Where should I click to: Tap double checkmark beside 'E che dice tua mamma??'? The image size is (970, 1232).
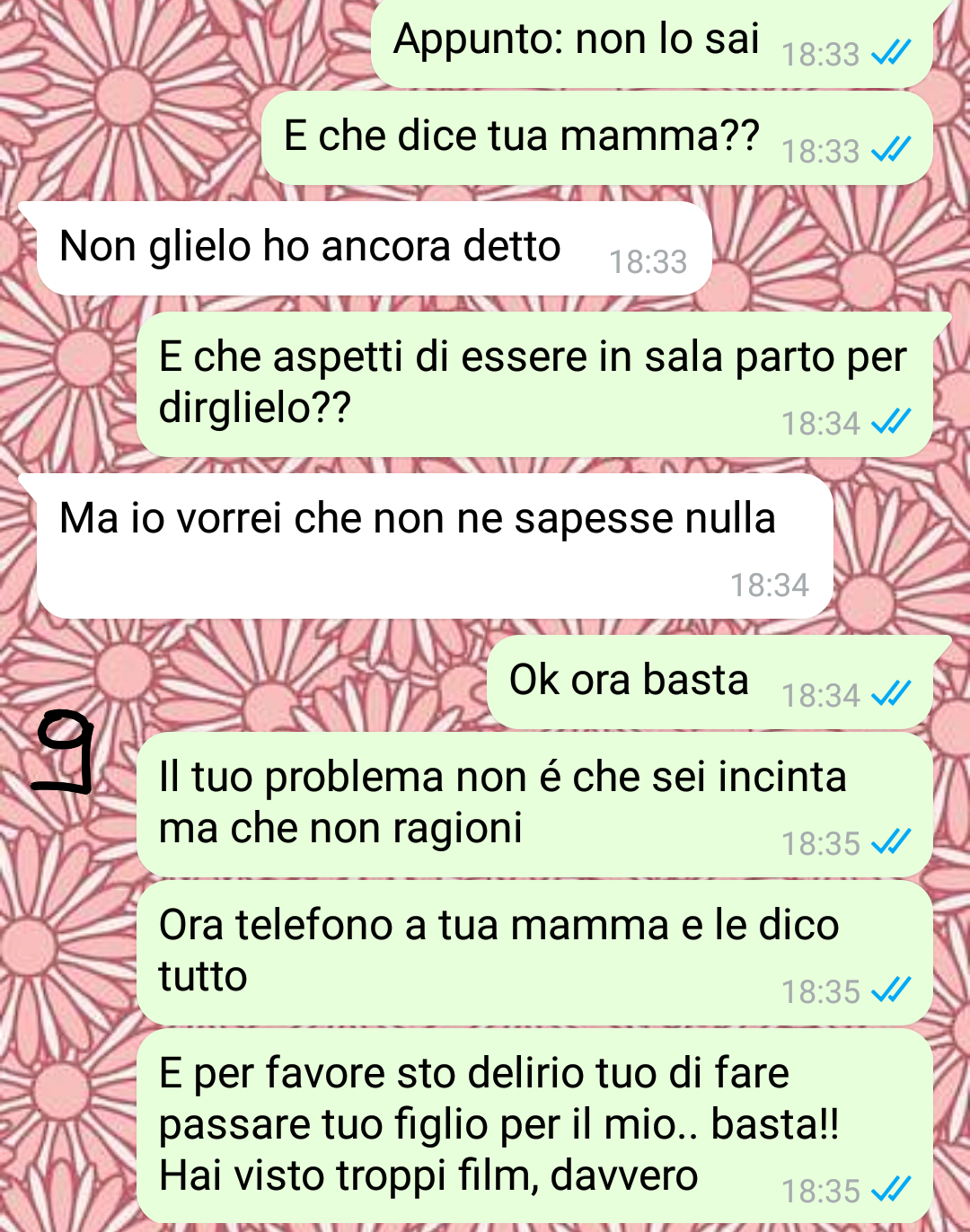[x=891, y=150]
